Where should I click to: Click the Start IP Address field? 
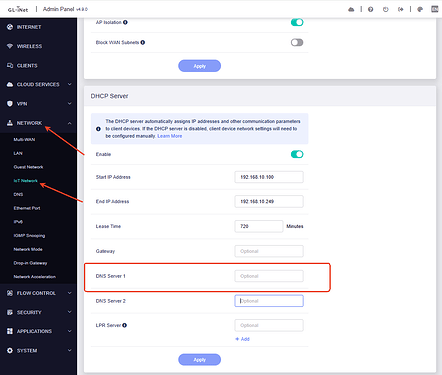[x=269, y=177]
